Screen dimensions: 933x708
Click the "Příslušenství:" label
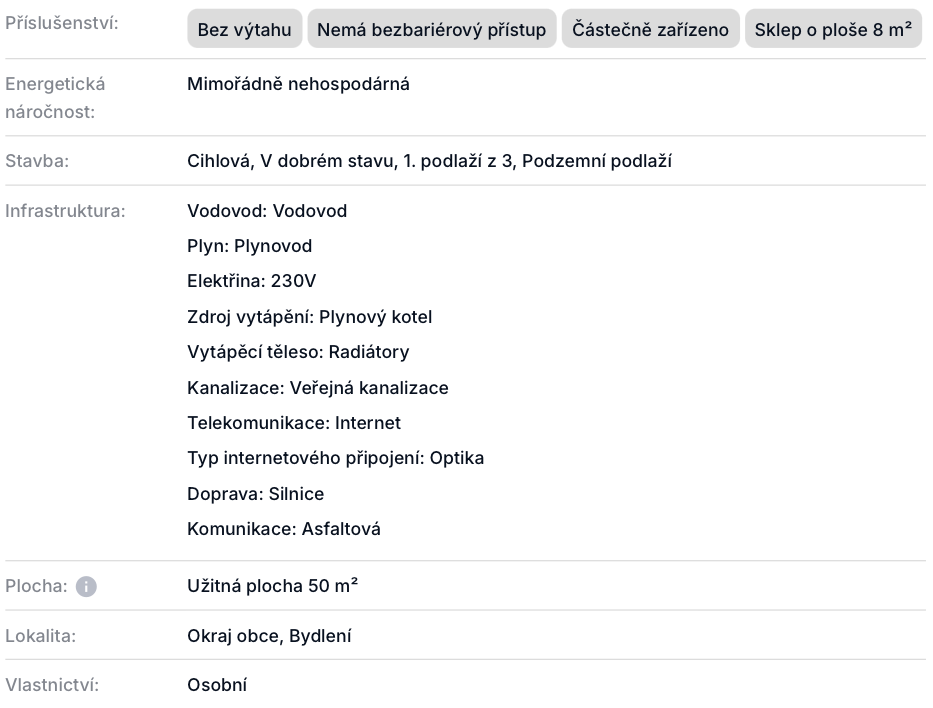click(x=62, y=22)
